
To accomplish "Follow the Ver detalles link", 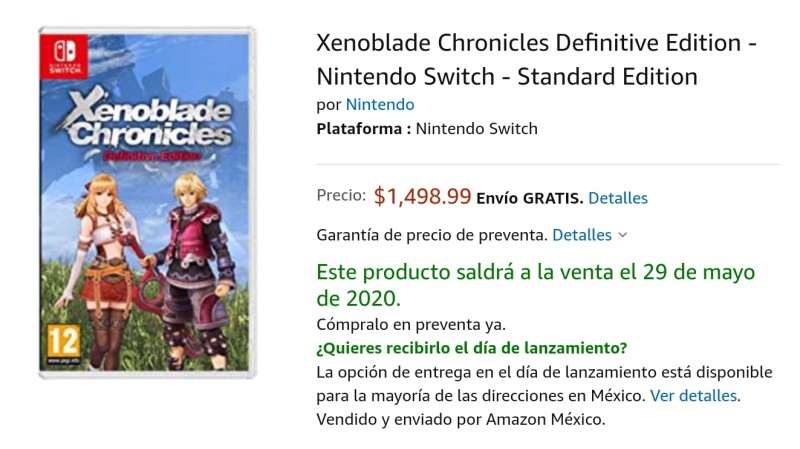I will (693, 395).
